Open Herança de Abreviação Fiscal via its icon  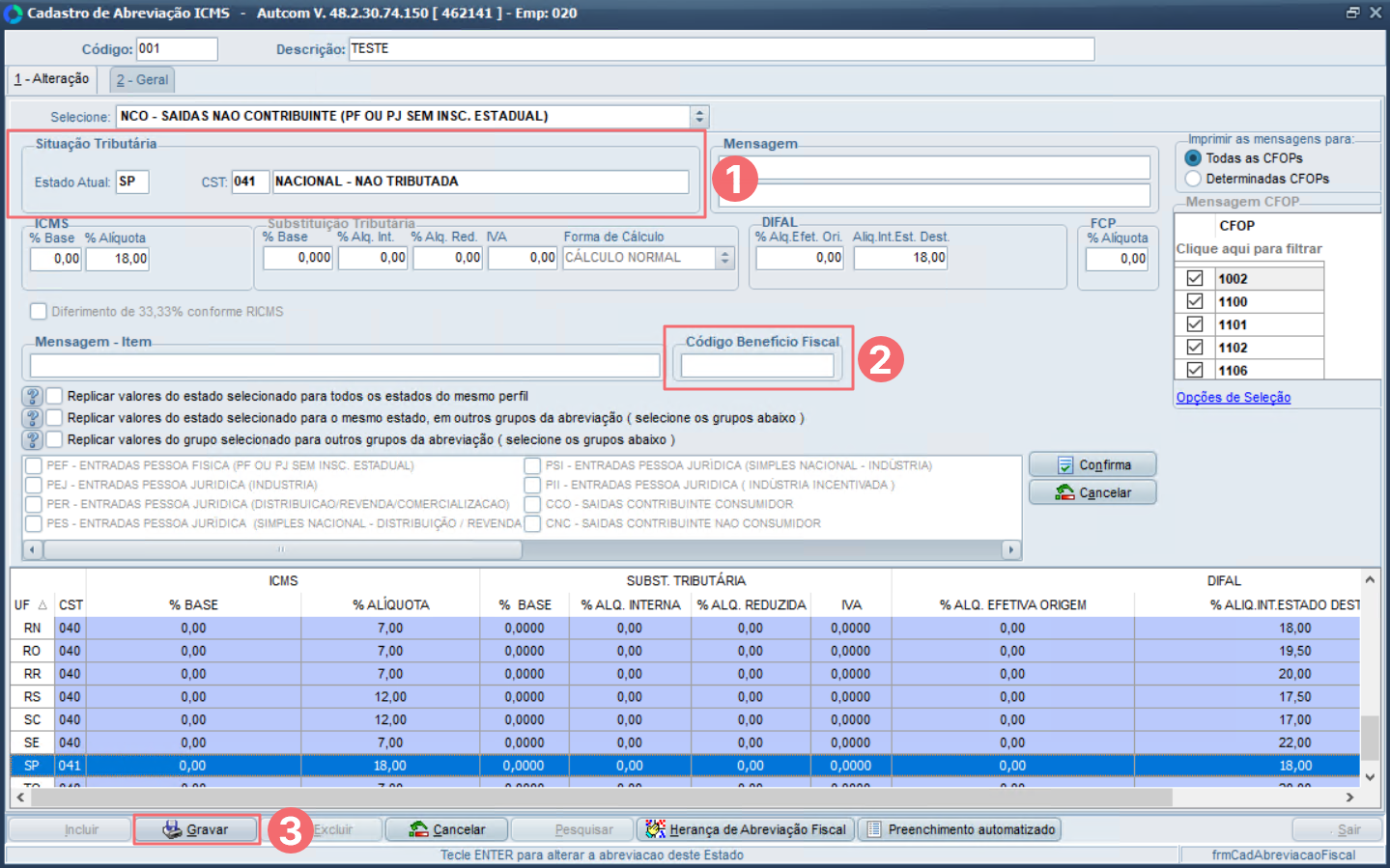point(655,829)
